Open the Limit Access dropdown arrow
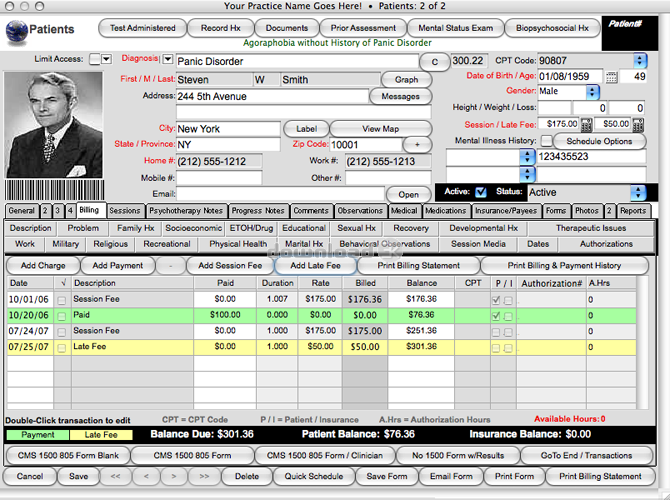The width and height of the screenshot is (670, 500). [106, 59]
